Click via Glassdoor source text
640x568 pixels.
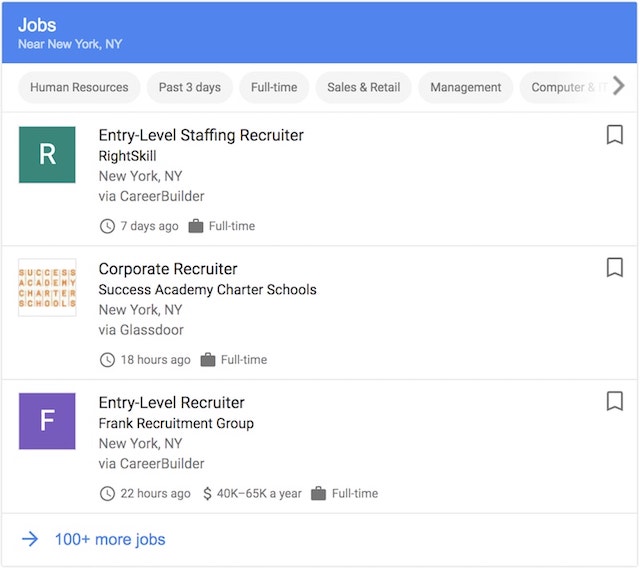pos(141,330)
